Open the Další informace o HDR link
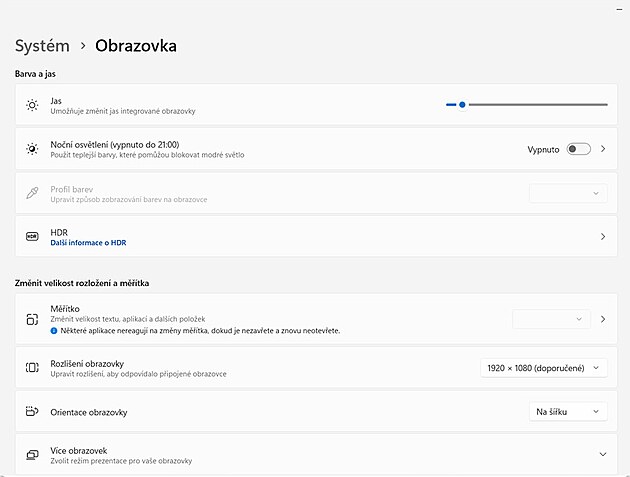The width and height of the screenshot is (630, 477). click(88, 243)
